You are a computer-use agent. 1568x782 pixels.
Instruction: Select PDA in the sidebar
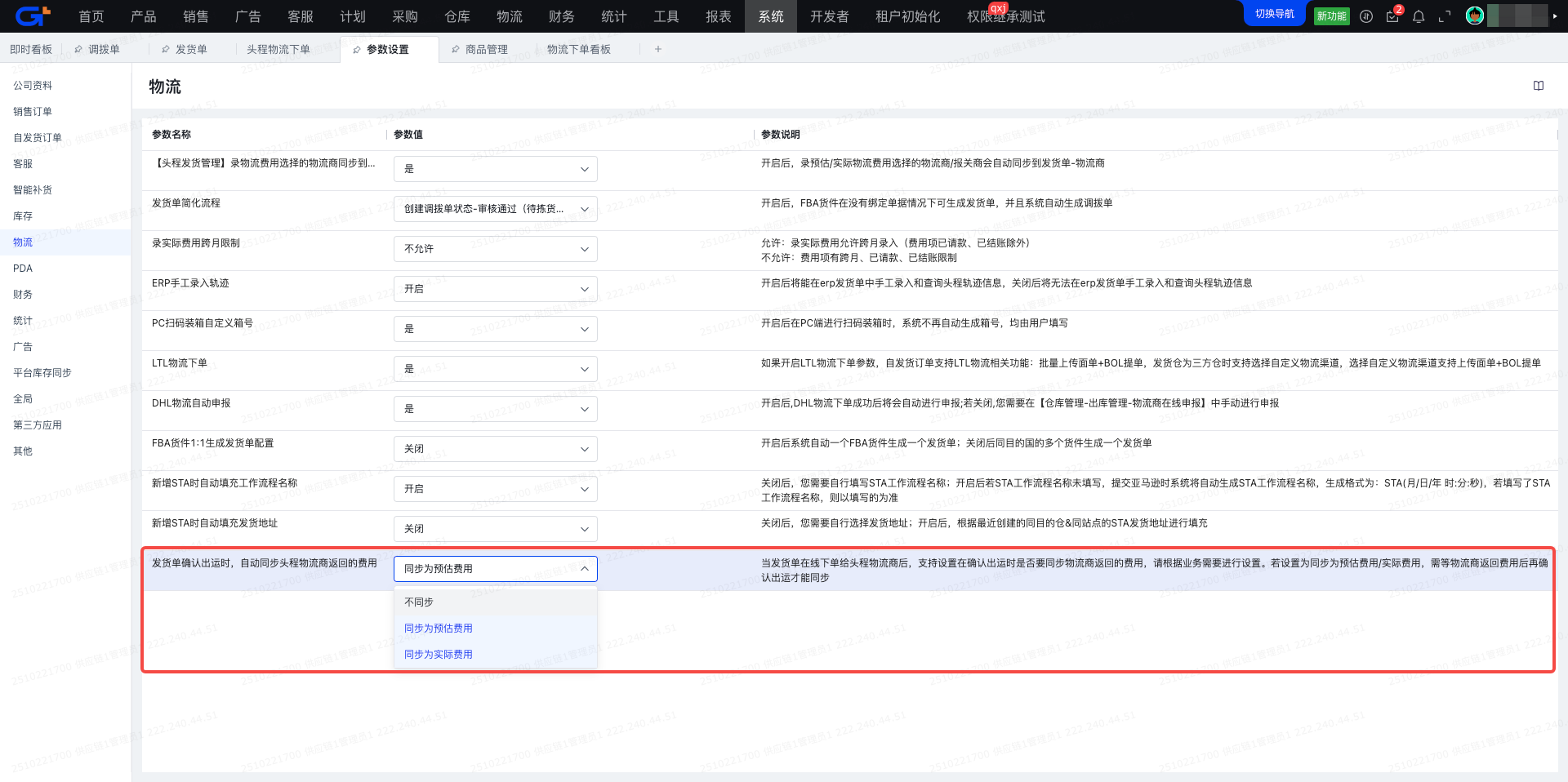pos(65,269)
